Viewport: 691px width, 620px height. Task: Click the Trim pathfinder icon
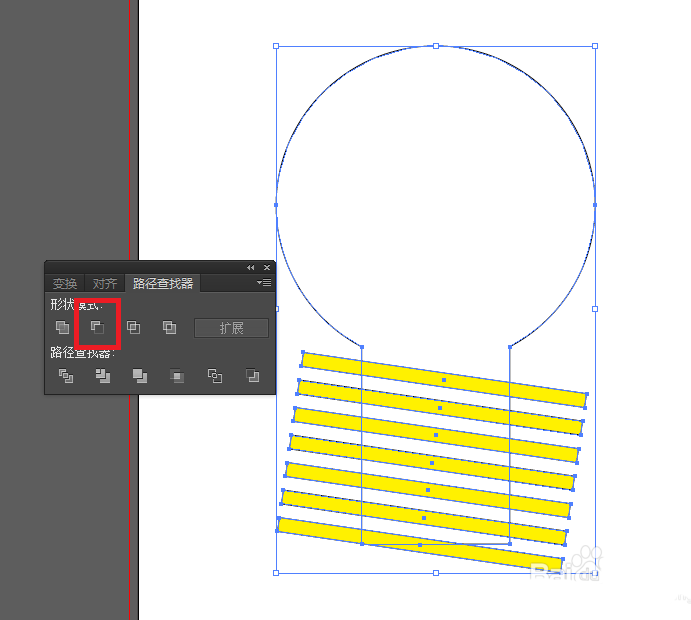pyautogui.click(x=103, y=376)
